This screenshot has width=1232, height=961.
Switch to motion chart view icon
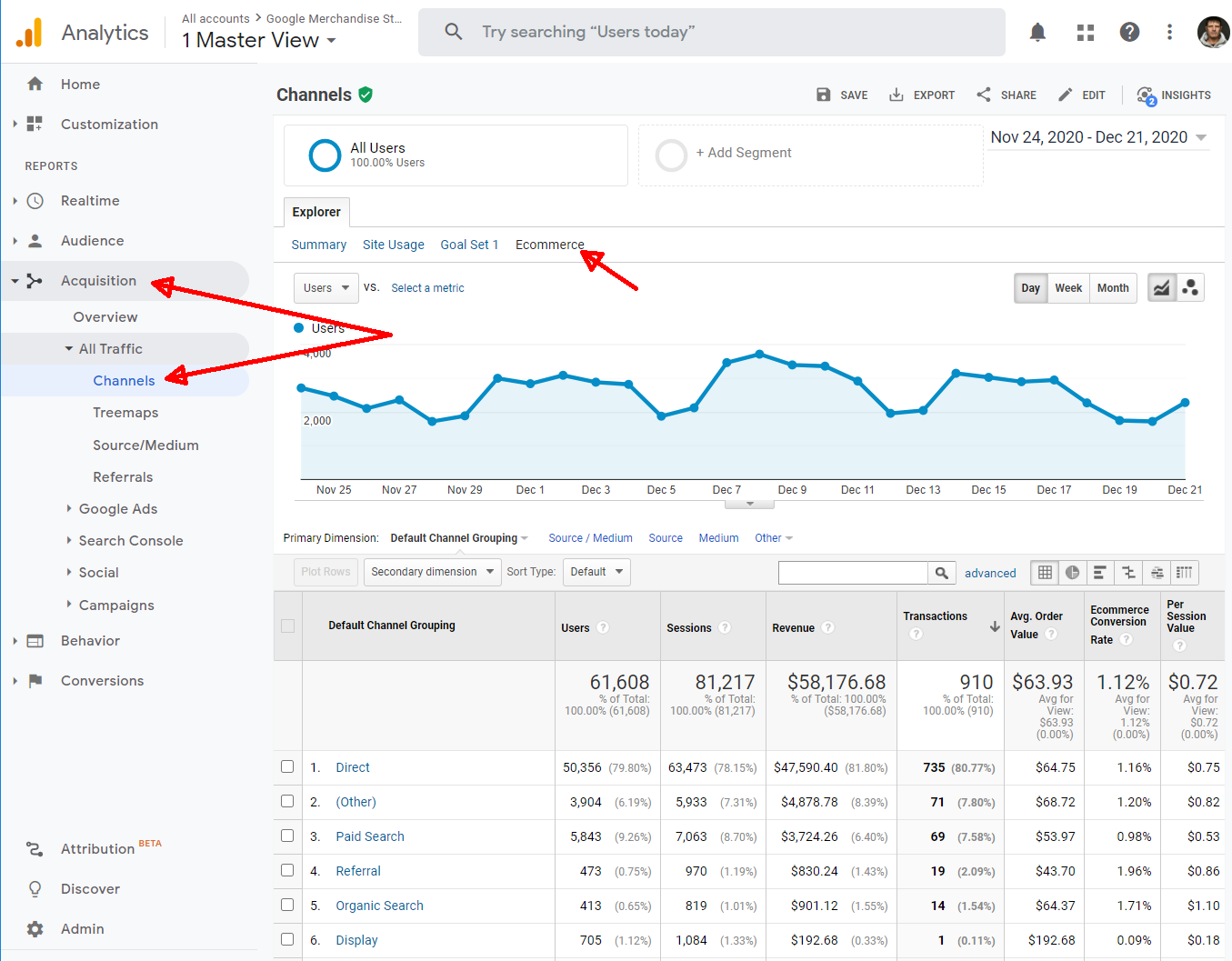click(1190, 288)
